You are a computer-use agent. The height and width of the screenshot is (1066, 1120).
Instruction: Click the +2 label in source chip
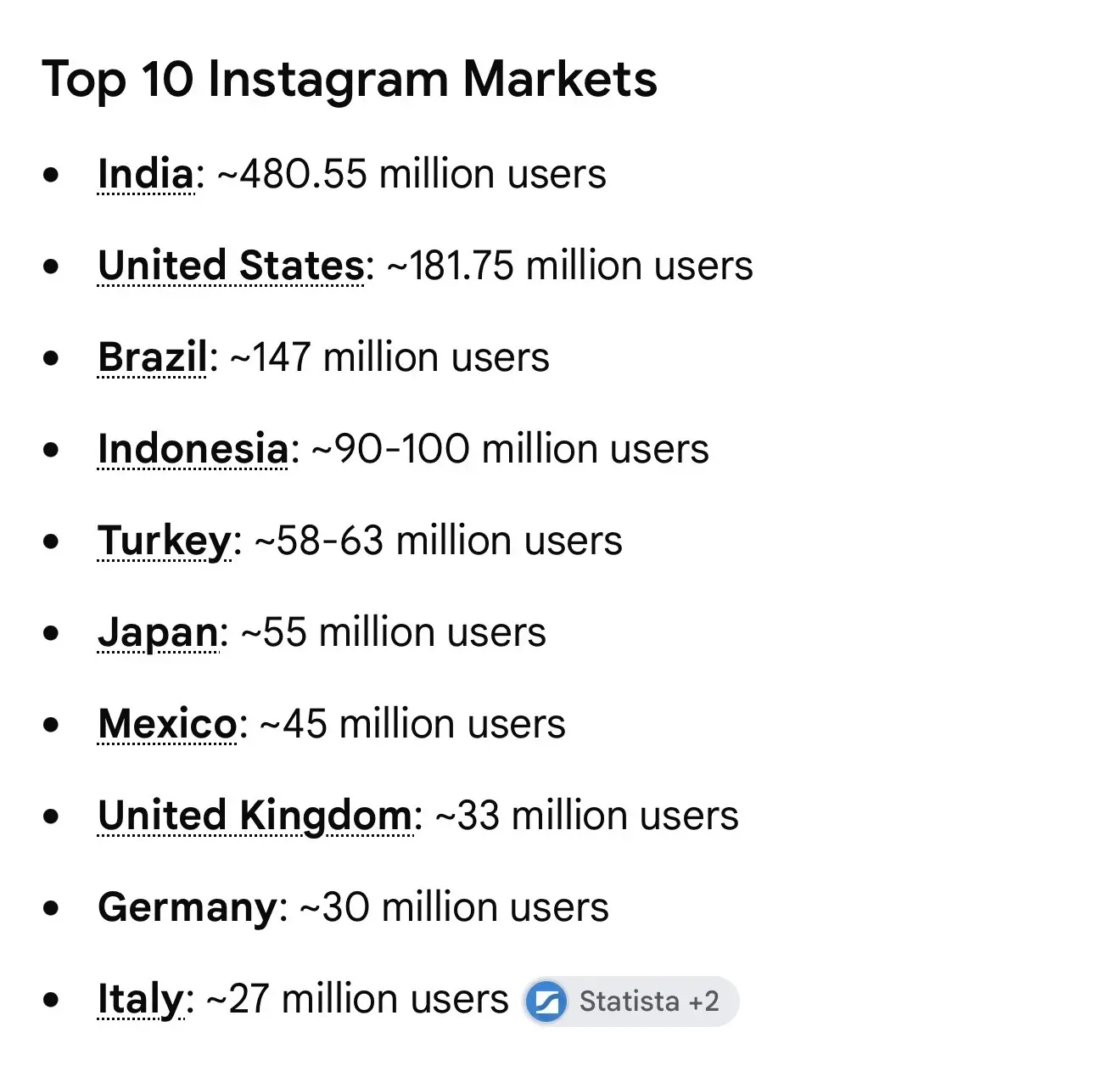tap(703, 1001)
